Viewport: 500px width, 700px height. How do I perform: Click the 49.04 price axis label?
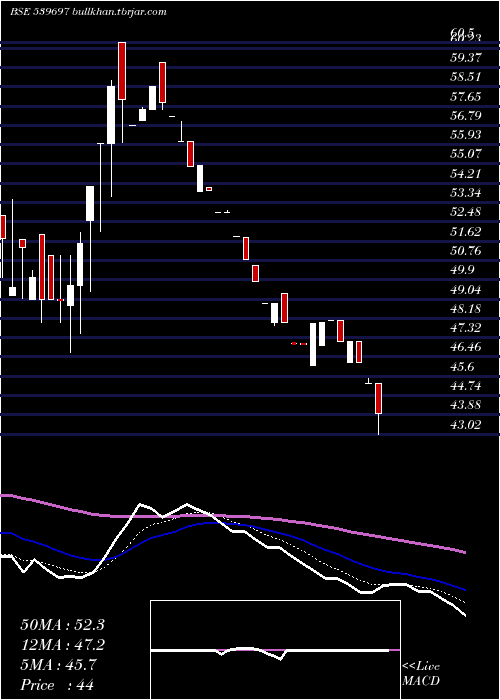pos(465,290)
